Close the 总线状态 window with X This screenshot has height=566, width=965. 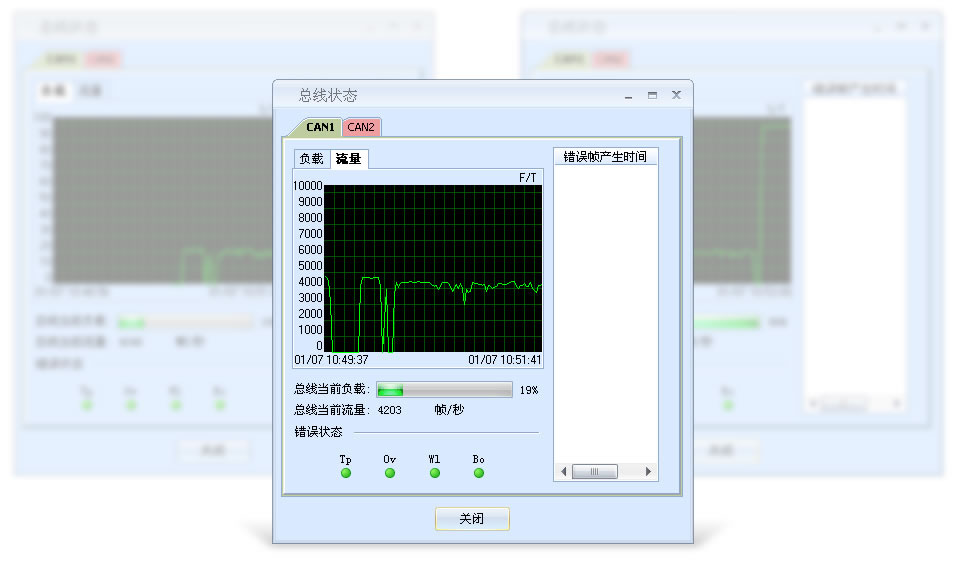coord(676,95)
